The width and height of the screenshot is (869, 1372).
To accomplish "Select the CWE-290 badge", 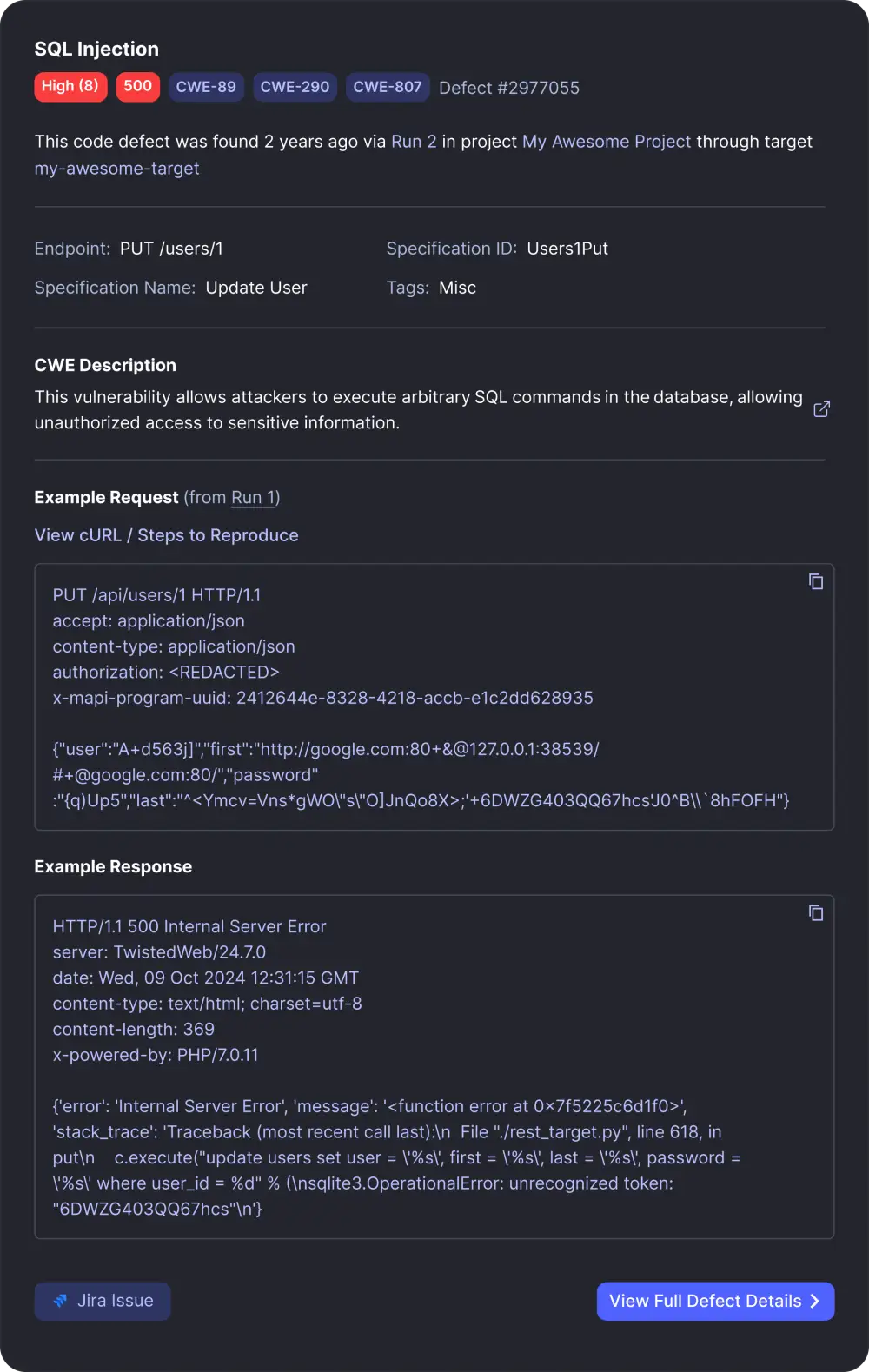I will pyautogui.click(x=295, y=86).
